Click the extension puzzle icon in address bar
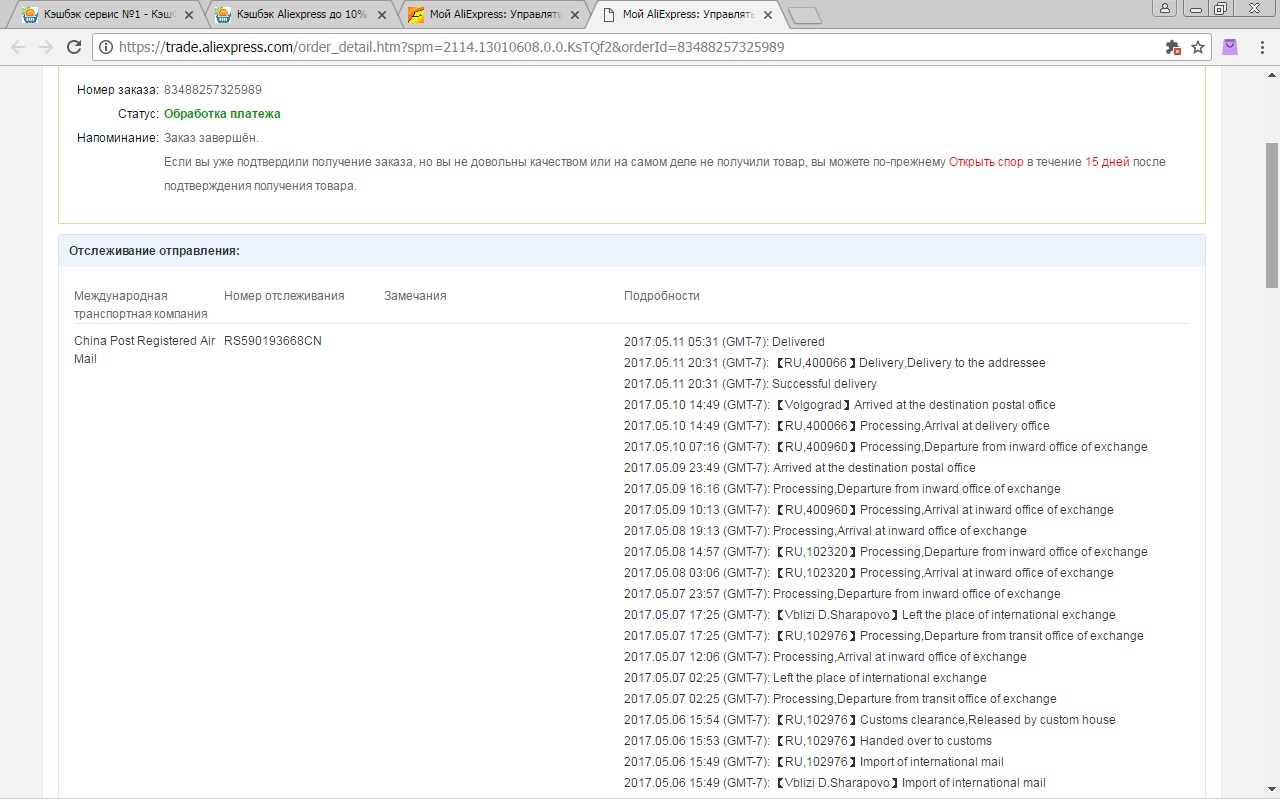 (x=1173, y=47)
